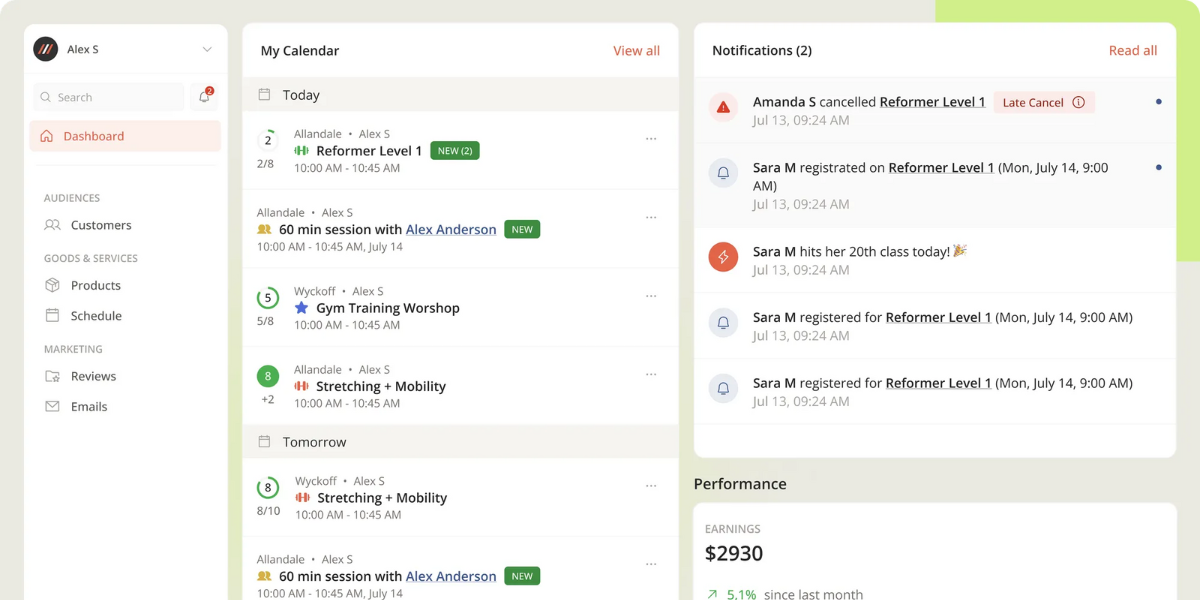Image resolution: width=1200 pixels, height=600 pixels.
Task: Click the bell icon on Sara M registration notice
Action: 723,172
